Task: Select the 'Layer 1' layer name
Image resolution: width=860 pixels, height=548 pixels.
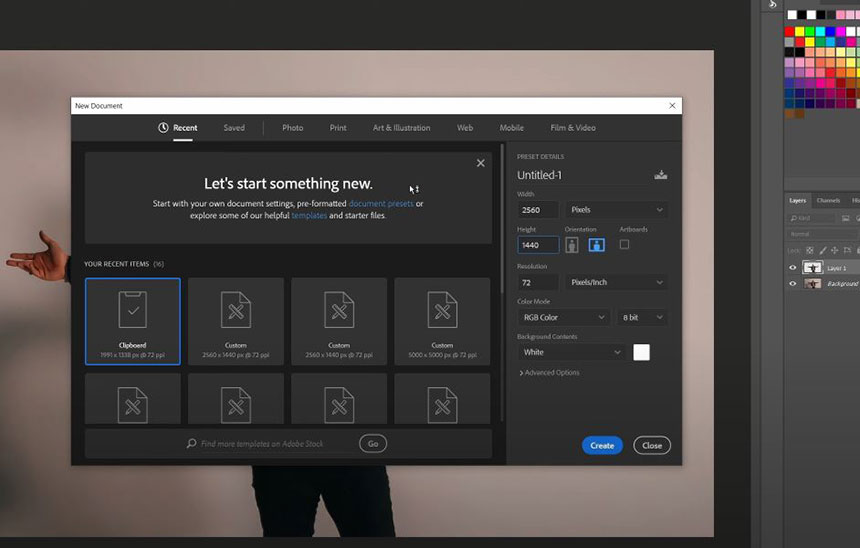Action: (836, 268)
